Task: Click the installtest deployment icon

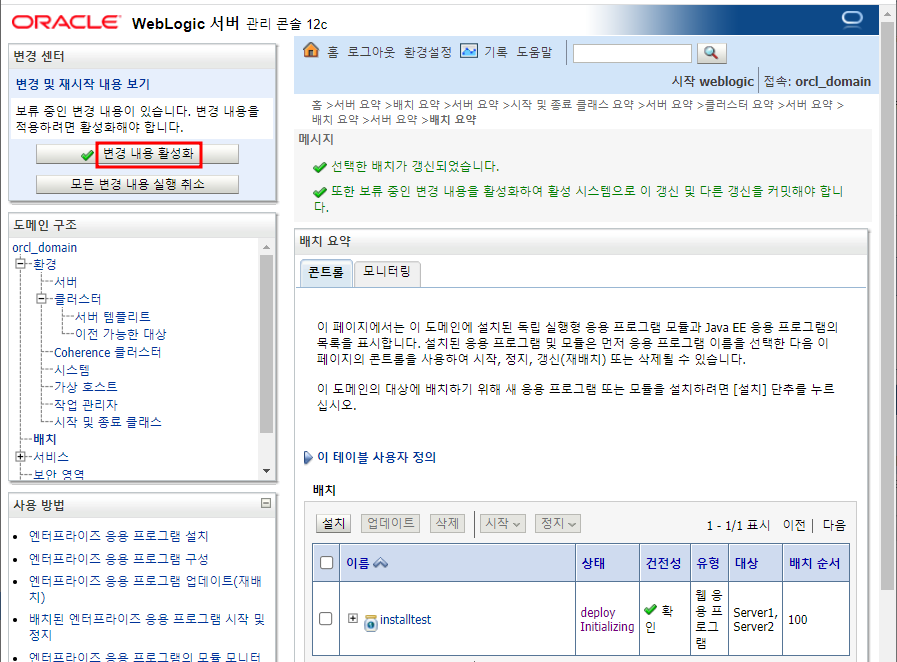Action: (371, 622)
